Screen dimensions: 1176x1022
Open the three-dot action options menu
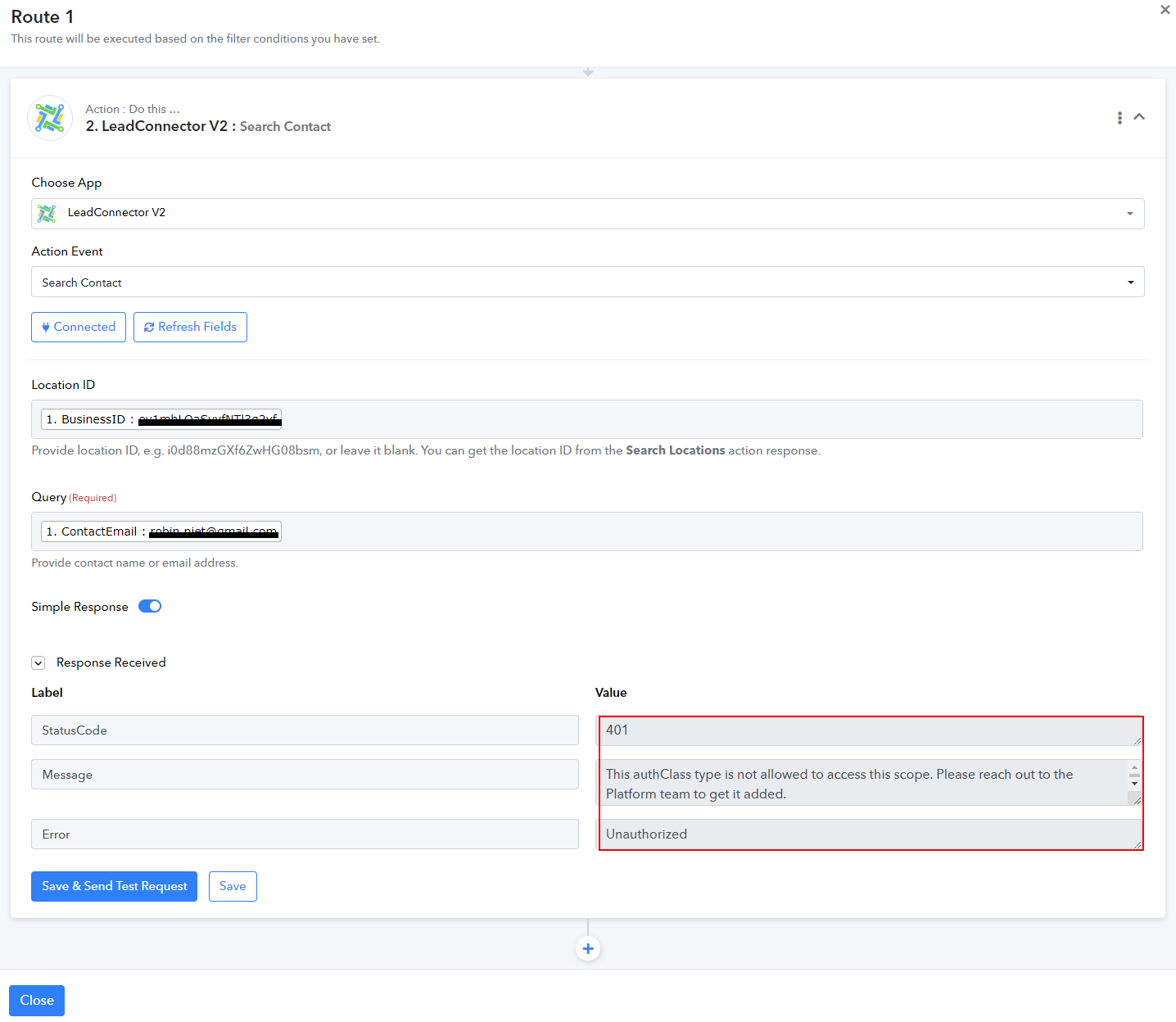click(x=1119, y=118)
